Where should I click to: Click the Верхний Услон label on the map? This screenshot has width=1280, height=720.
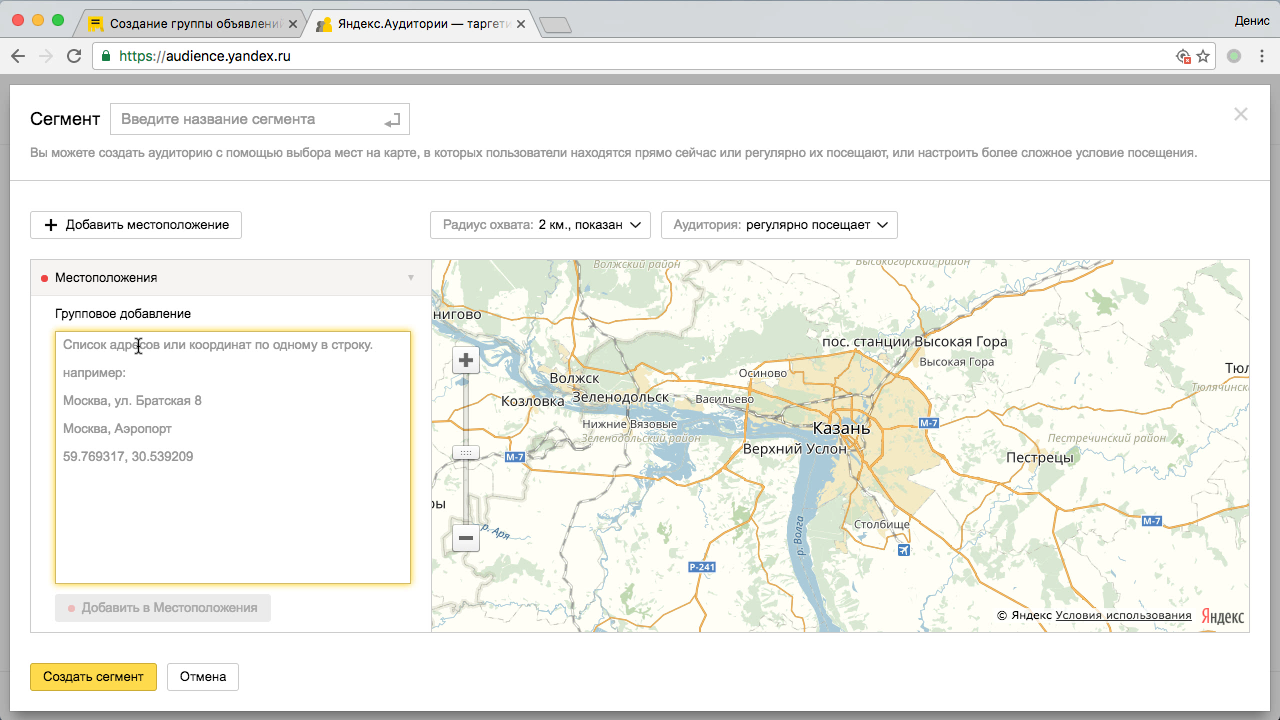tap(795, 449)
